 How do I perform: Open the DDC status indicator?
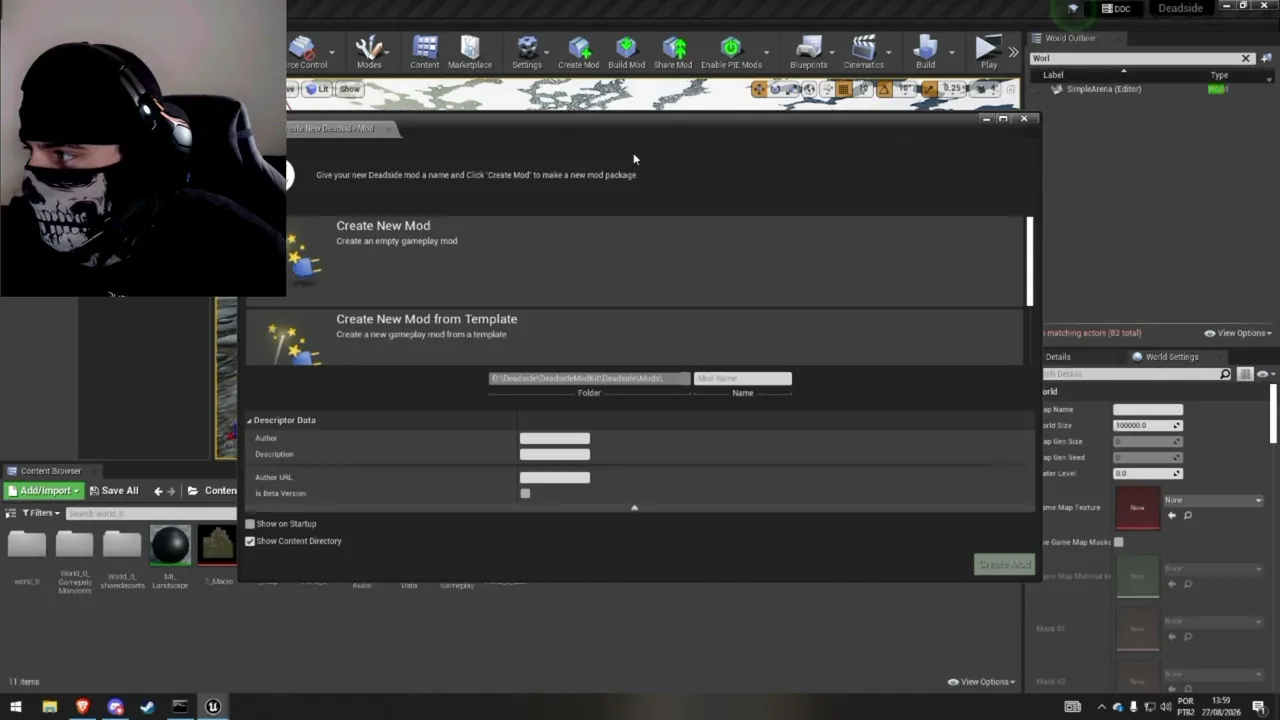click(x=1115, y=9)
